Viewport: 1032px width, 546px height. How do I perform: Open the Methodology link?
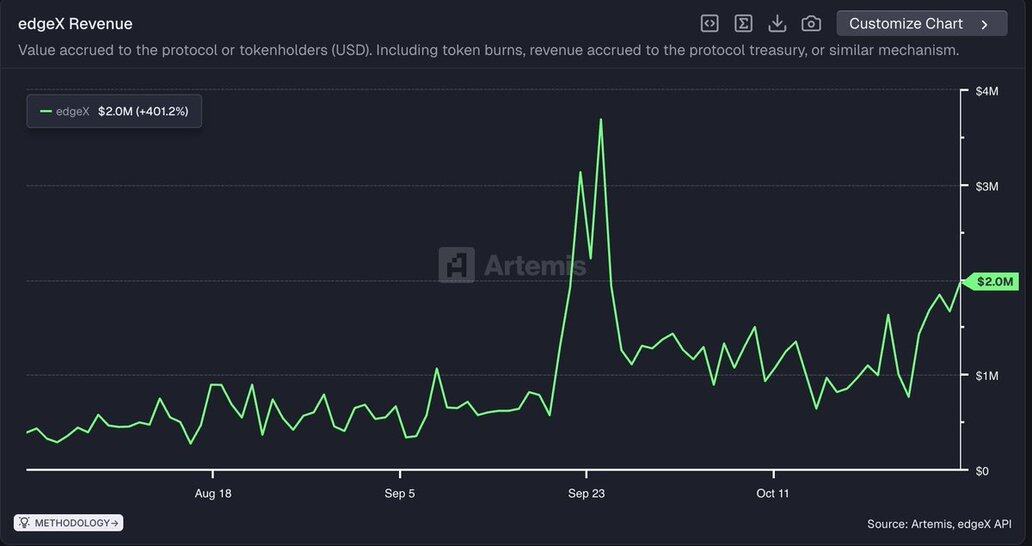72,522
